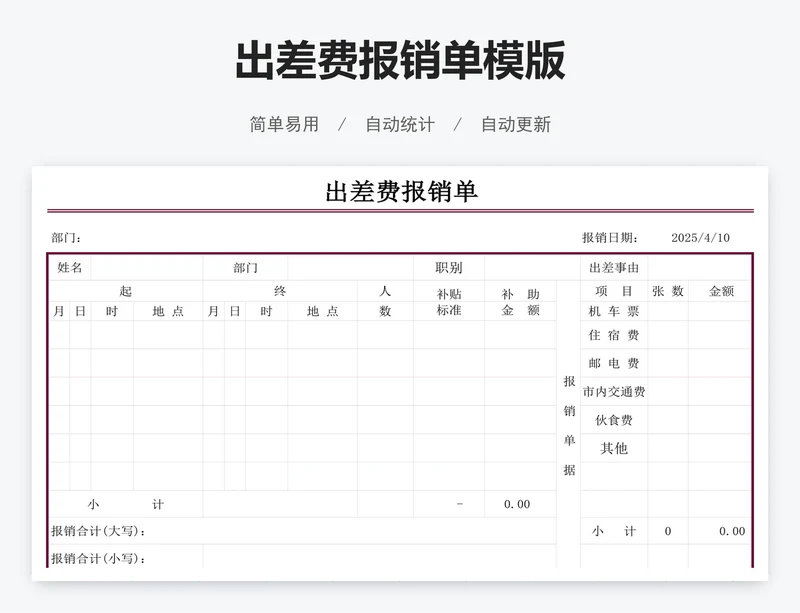Viewport: 800px width, 613px height.
Task: Select the 终 header cell
Action: click(280, 291)
